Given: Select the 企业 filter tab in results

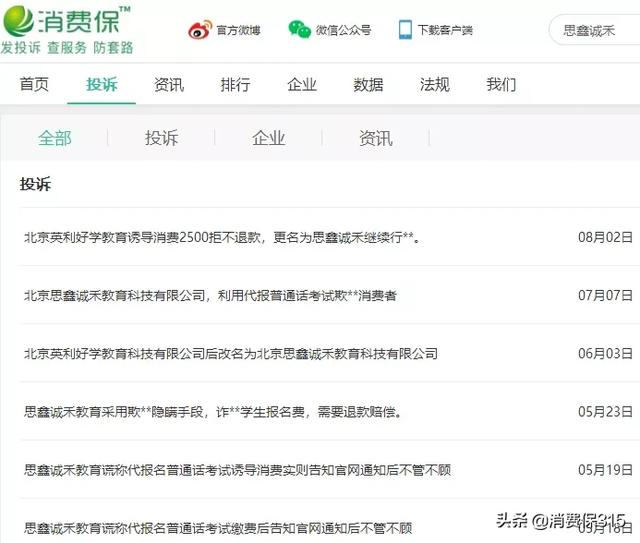Looking at the screenshot, I should [x=269, y=138].
